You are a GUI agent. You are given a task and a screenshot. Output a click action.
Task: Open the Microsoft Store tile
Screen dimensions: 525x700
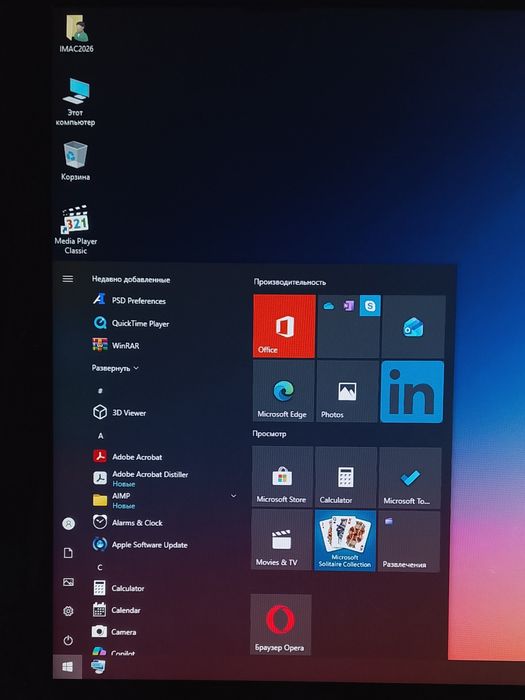(282, 477)
